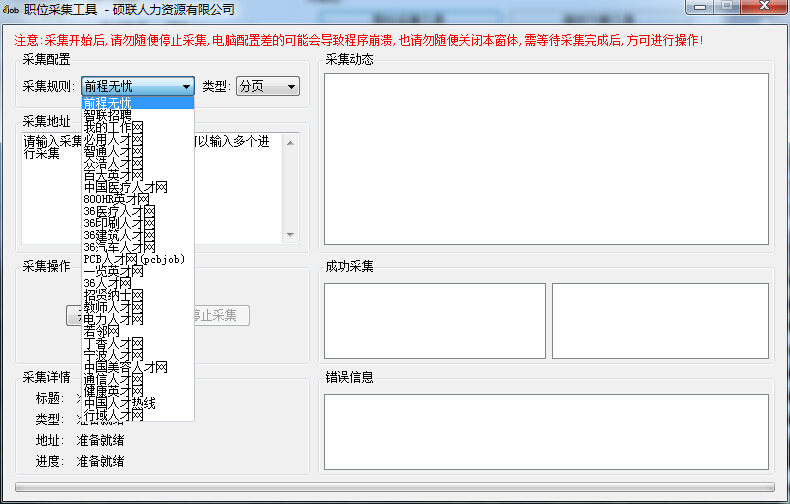The image size is (790, 504).
Task: Click the 地址 准备就绪 status text
Action: (x=100, y=440)
